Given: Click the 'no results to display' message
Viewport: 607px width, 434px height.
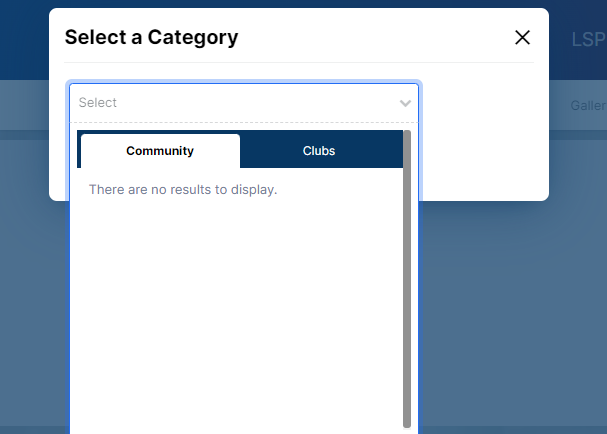Looking at the screenshot, I should 183,189.
